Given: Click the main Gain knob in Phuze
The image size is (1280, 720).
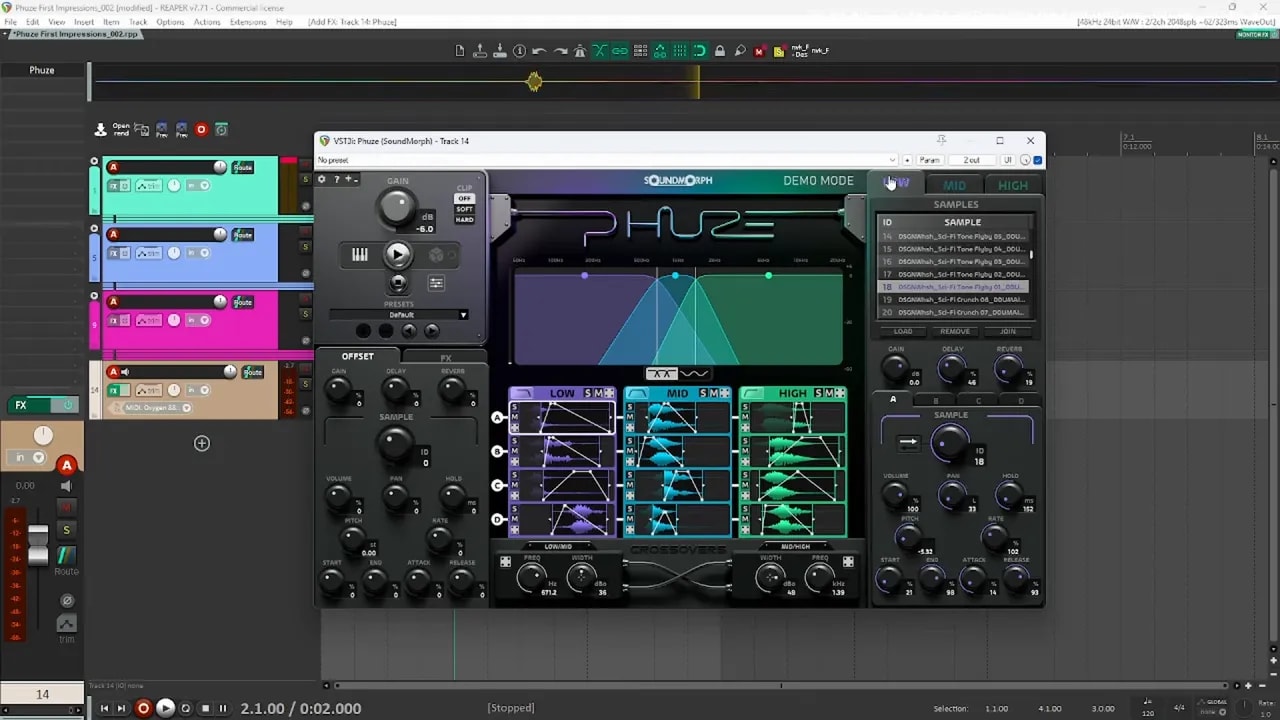Looking at the screenshot, I should click(397, 207).
